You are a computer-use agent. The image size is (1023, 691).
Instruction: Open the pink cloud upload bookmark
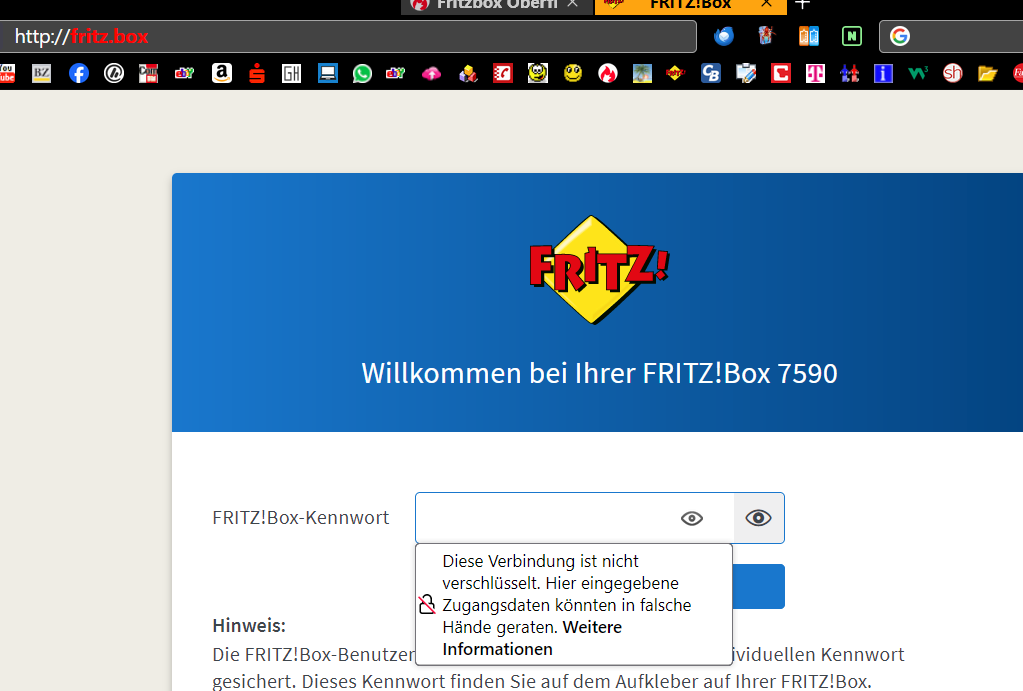pyautogui.click(x=431, y=74)
